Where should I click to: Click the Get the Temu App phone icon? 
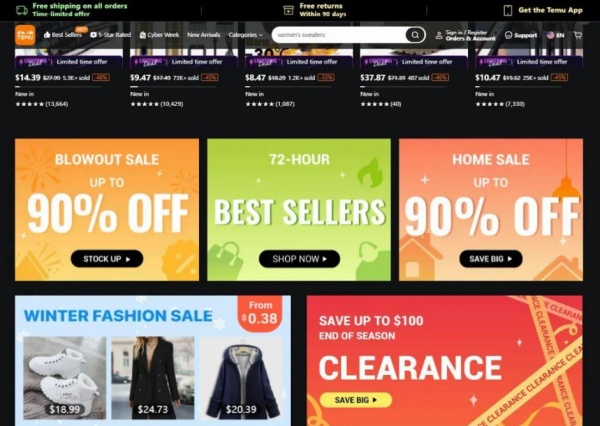click(507, 10)
